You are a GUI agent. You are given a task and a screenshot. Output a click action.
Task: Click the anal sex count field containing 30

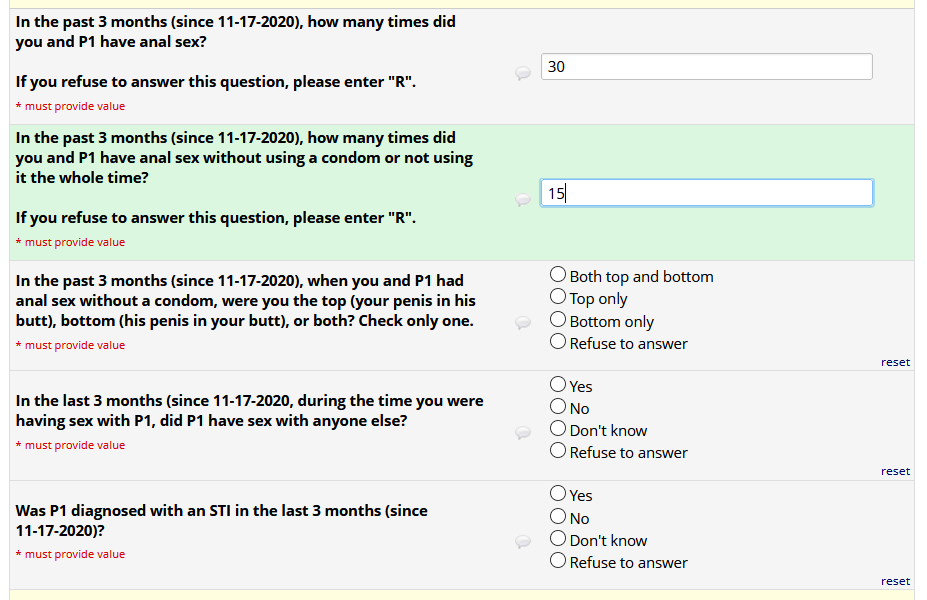706,67
